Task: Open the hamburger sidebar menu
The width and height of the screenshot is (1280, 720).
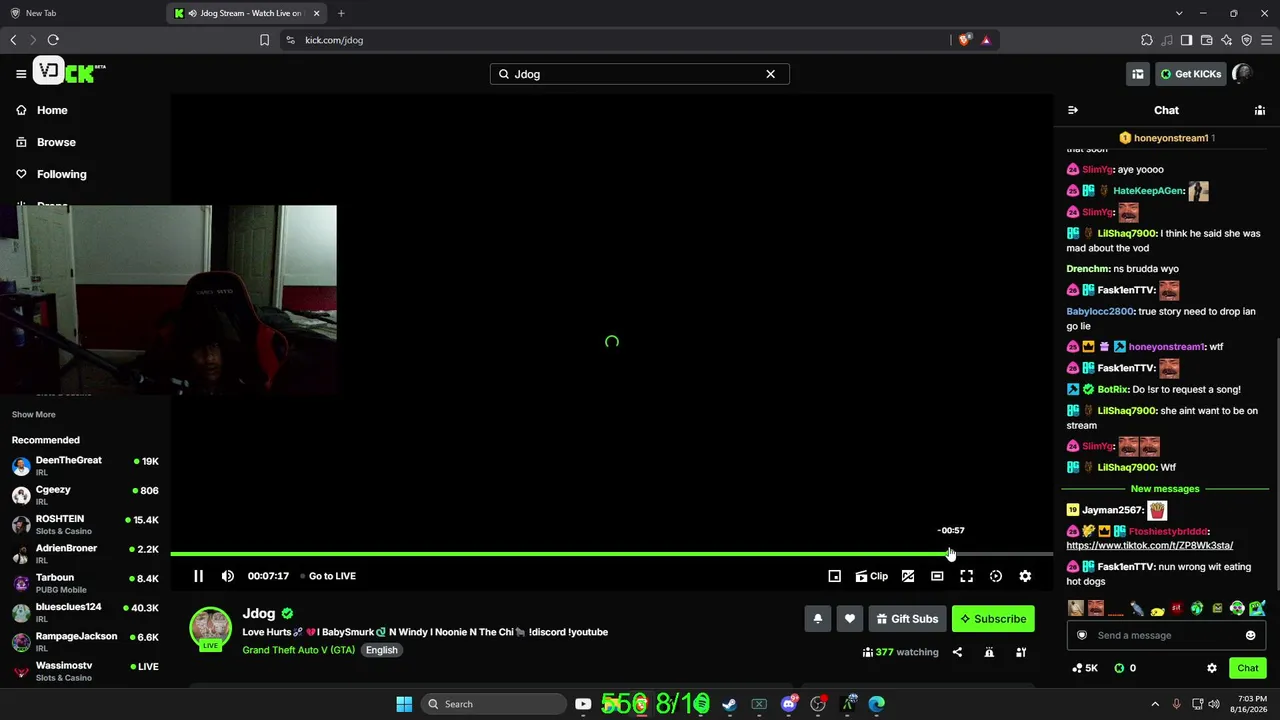Action: [x=21, y=73]
